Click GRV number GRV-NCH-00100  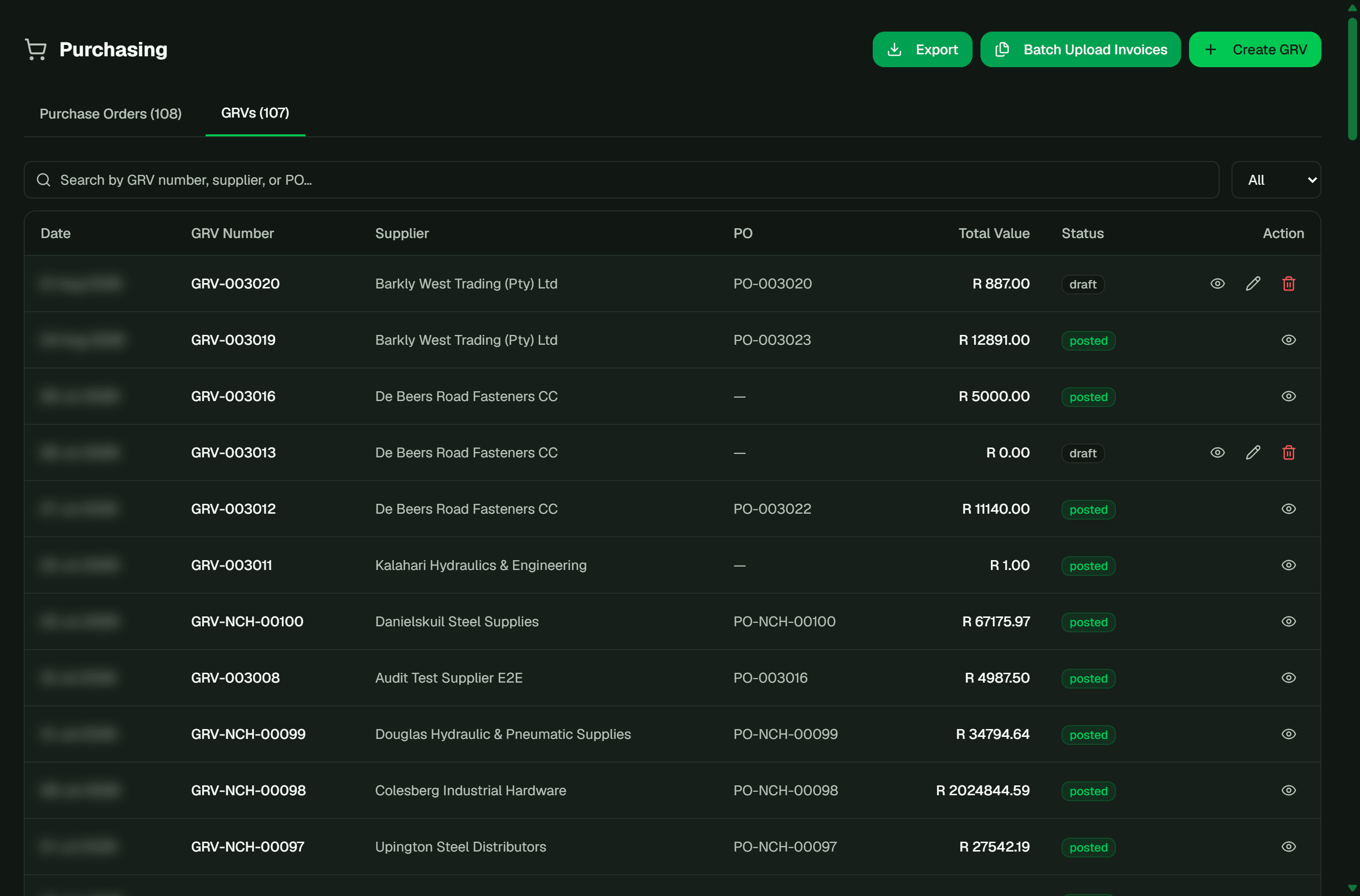pyautogui.click(x=247, y=621)
